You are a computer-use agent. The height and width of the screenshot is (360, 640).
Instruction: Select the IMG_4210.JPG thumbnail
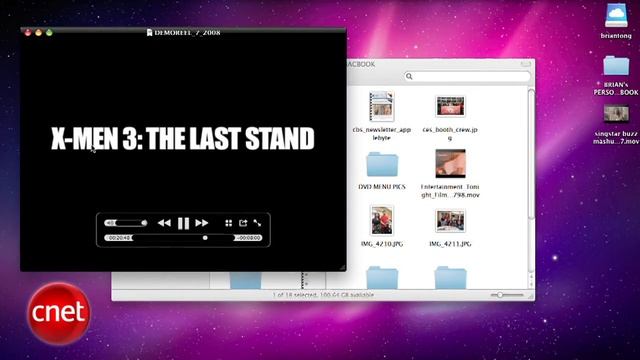pos(382,220)
